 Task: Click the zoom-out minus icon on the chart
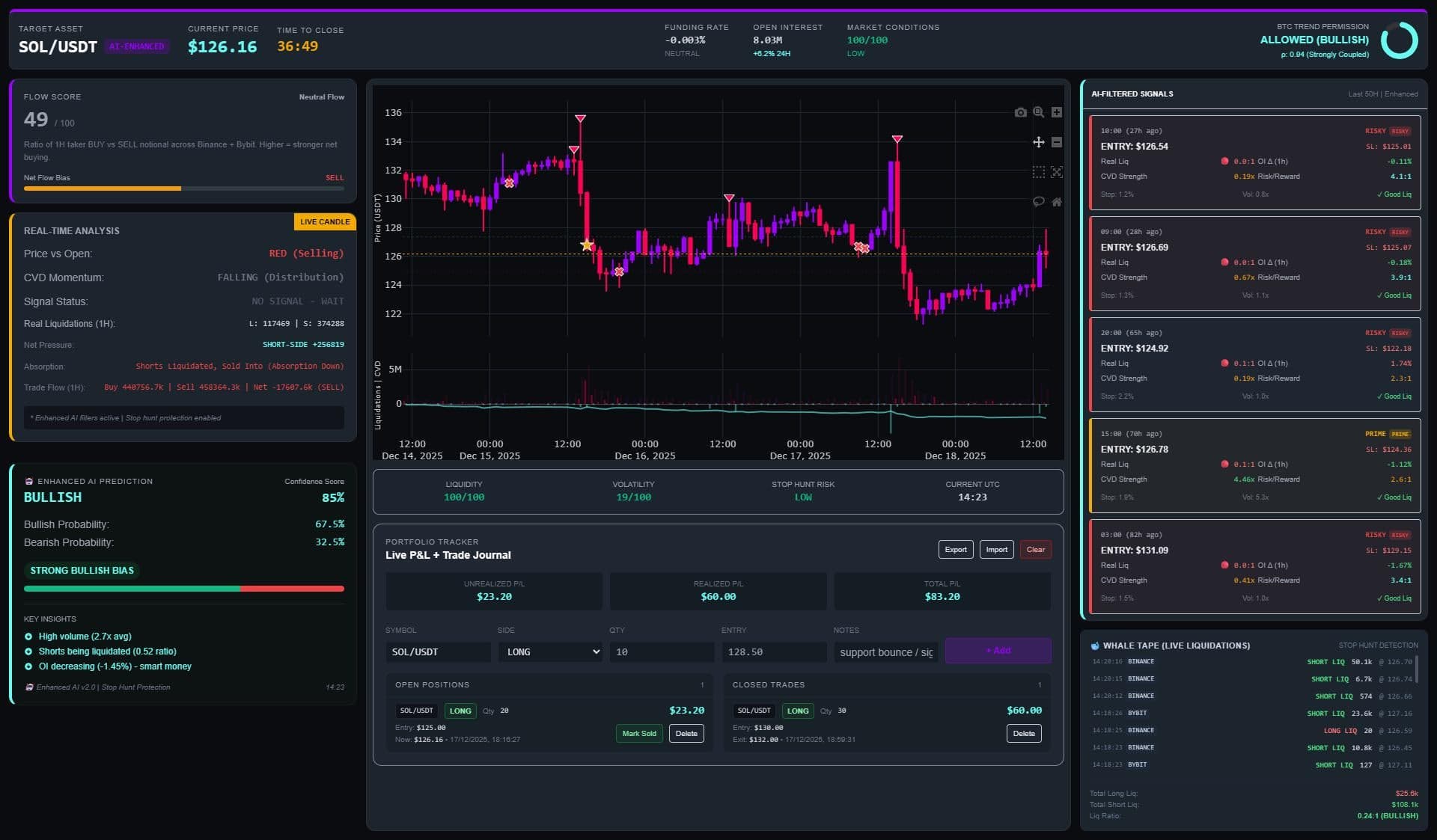(1057, 142)
